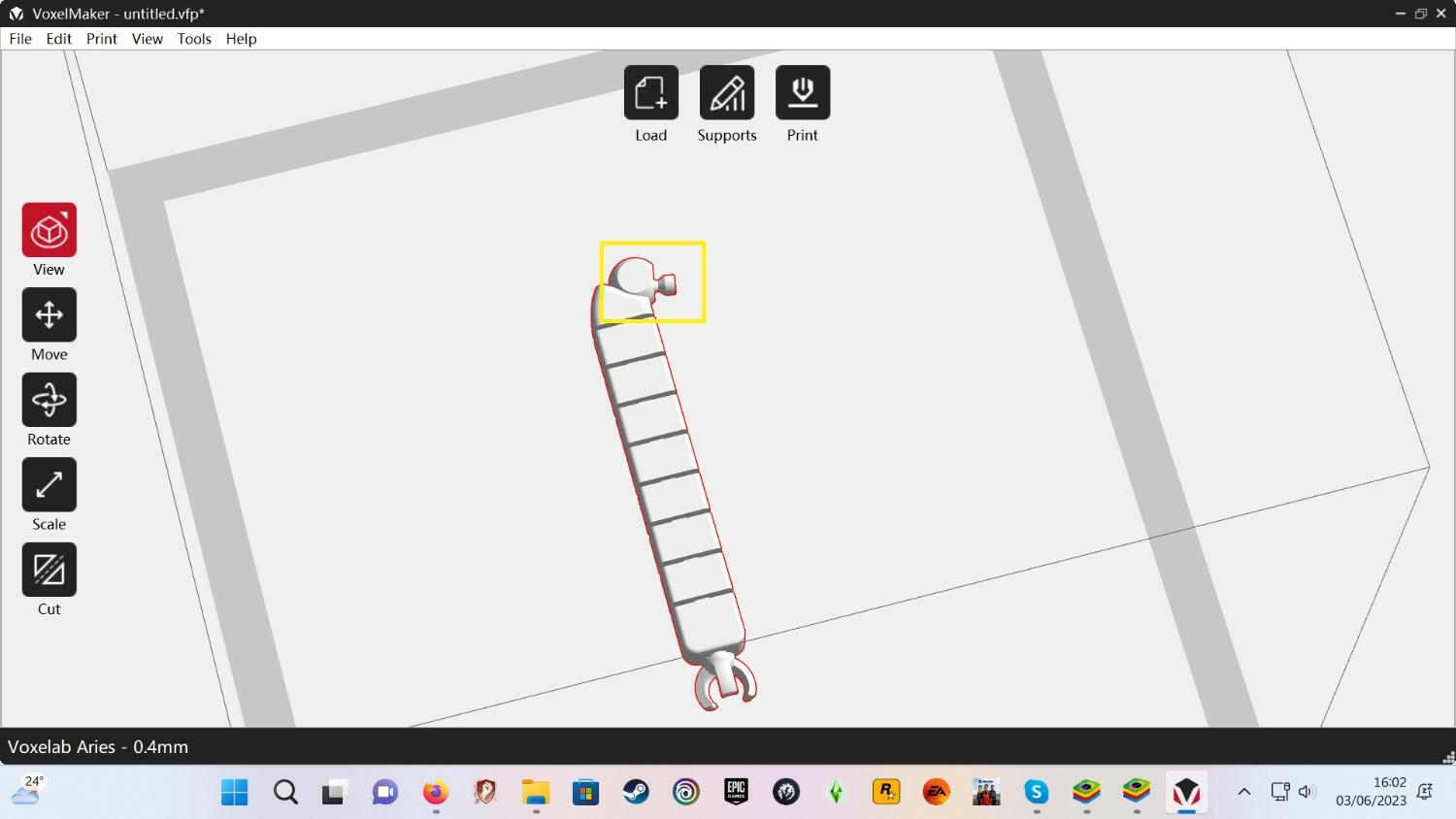This screenshot has height=819, width=1456.
Task: Open the View menu in menu bar
Action: (x=148, y=39)
